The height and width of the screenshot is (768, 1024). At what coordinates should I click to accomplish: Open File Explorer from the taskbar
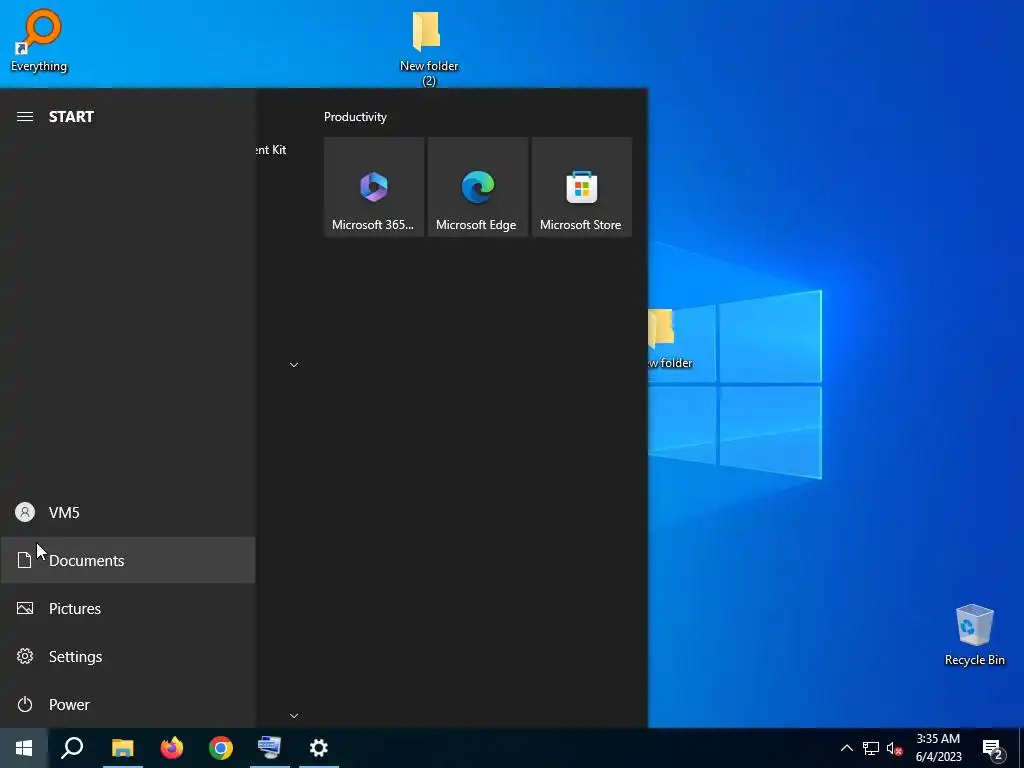pyautogui.click(x=122, y=748)
